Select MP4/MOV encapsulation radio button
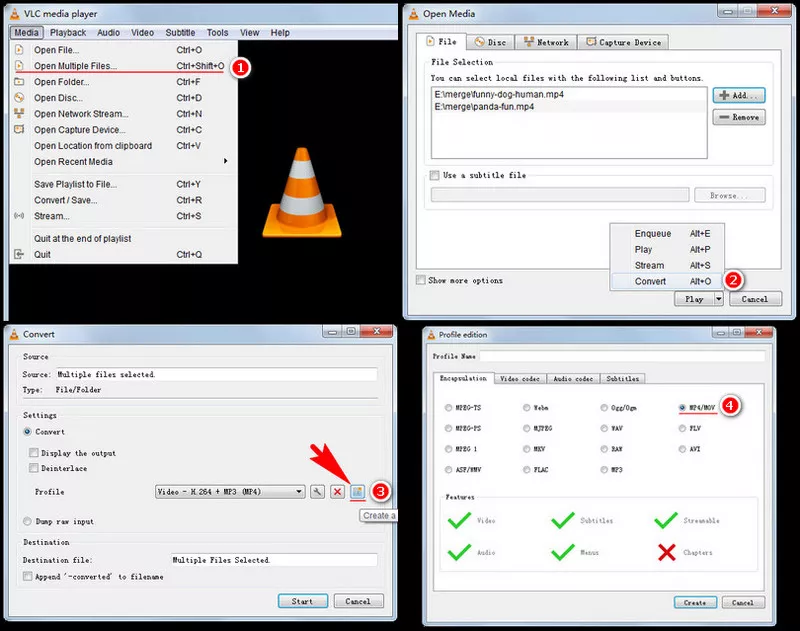Image resolution: width=800 pixels, height=631 pixels. click(682, 408)
